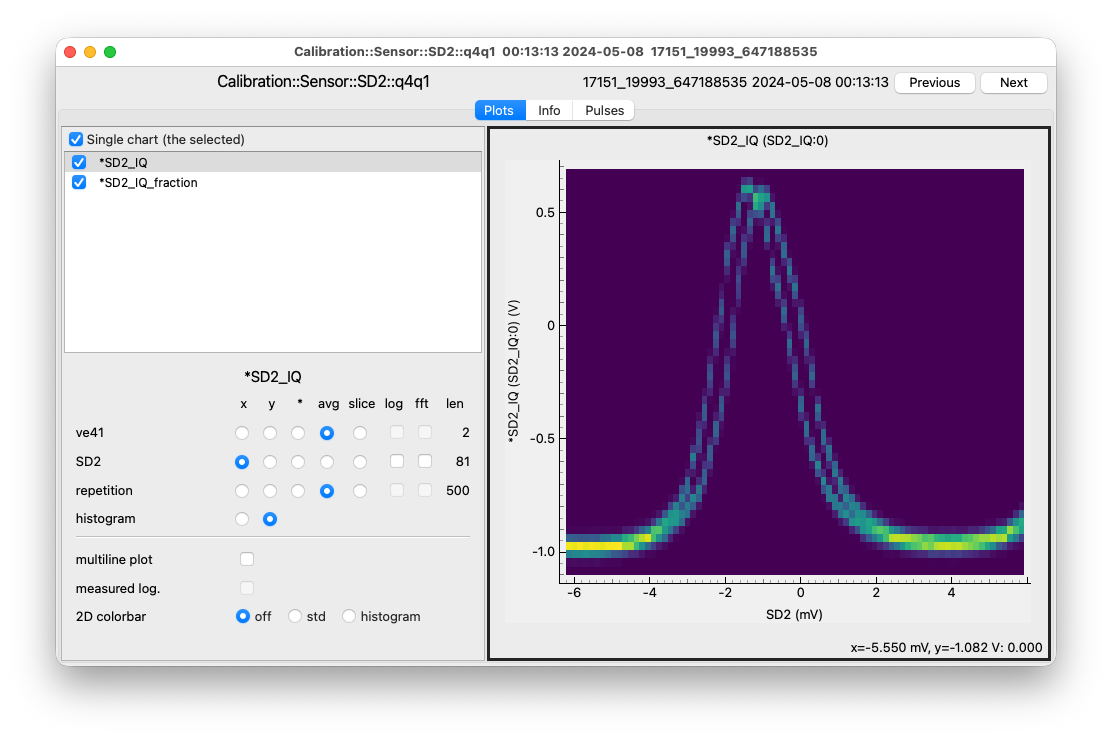Enable log checkbox for SD2

(396, 461)
